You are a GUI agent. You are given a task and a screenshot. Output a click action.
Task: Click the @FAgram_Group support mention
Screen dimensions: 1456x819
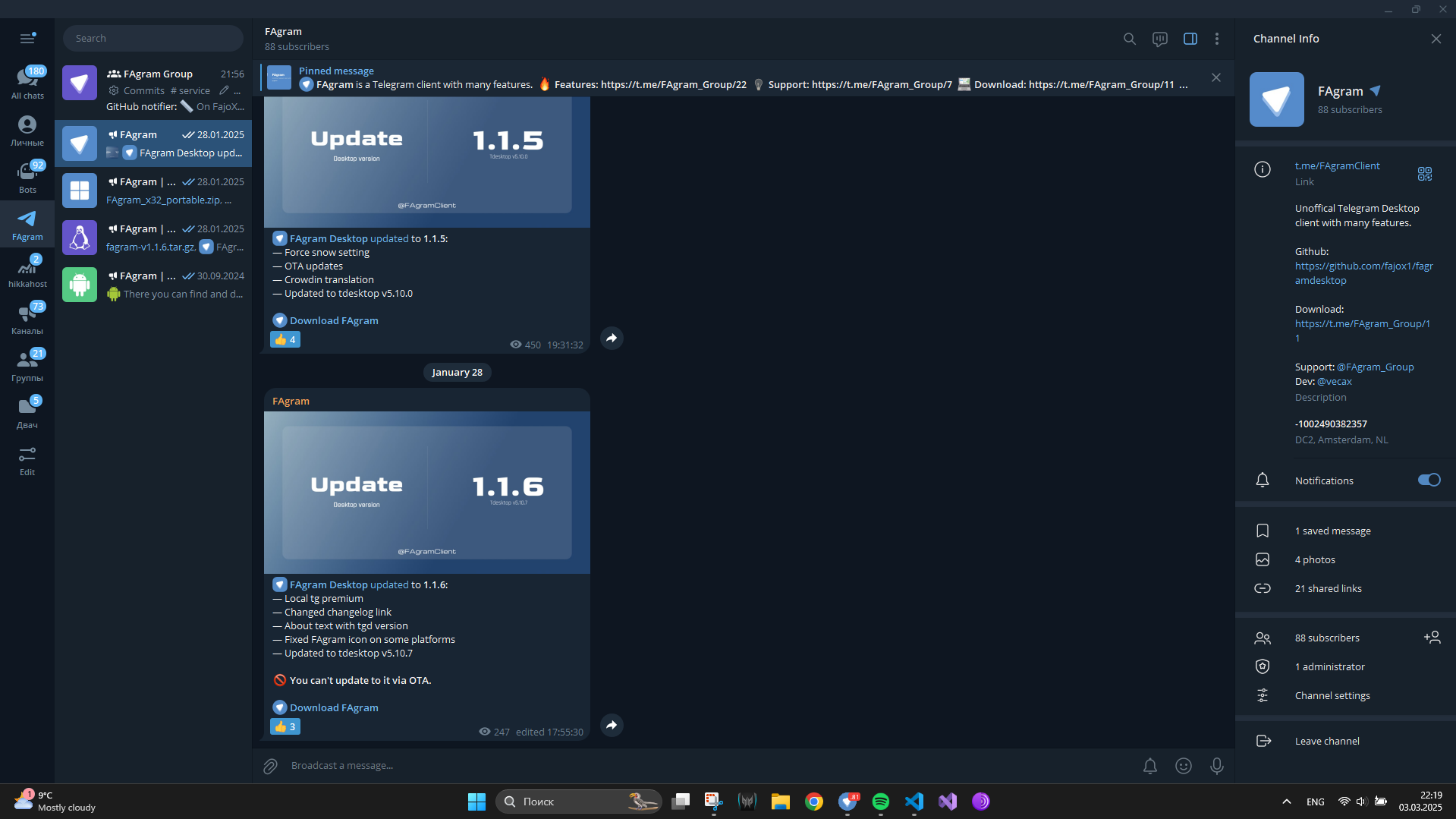(1375, 367)
